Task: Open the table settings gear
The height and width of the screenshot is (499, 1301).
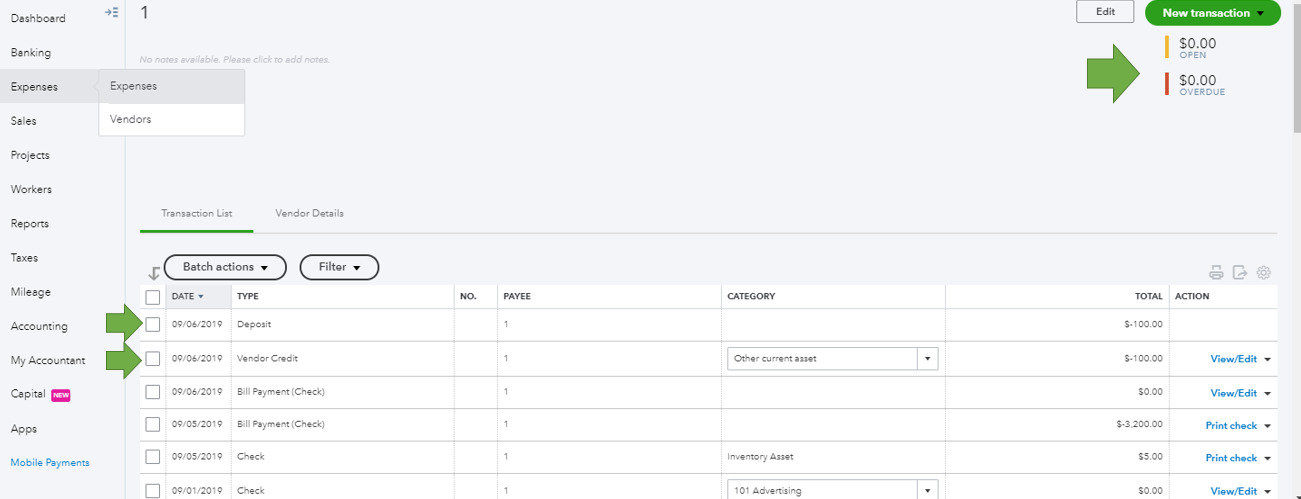Action: [1264, 272]
